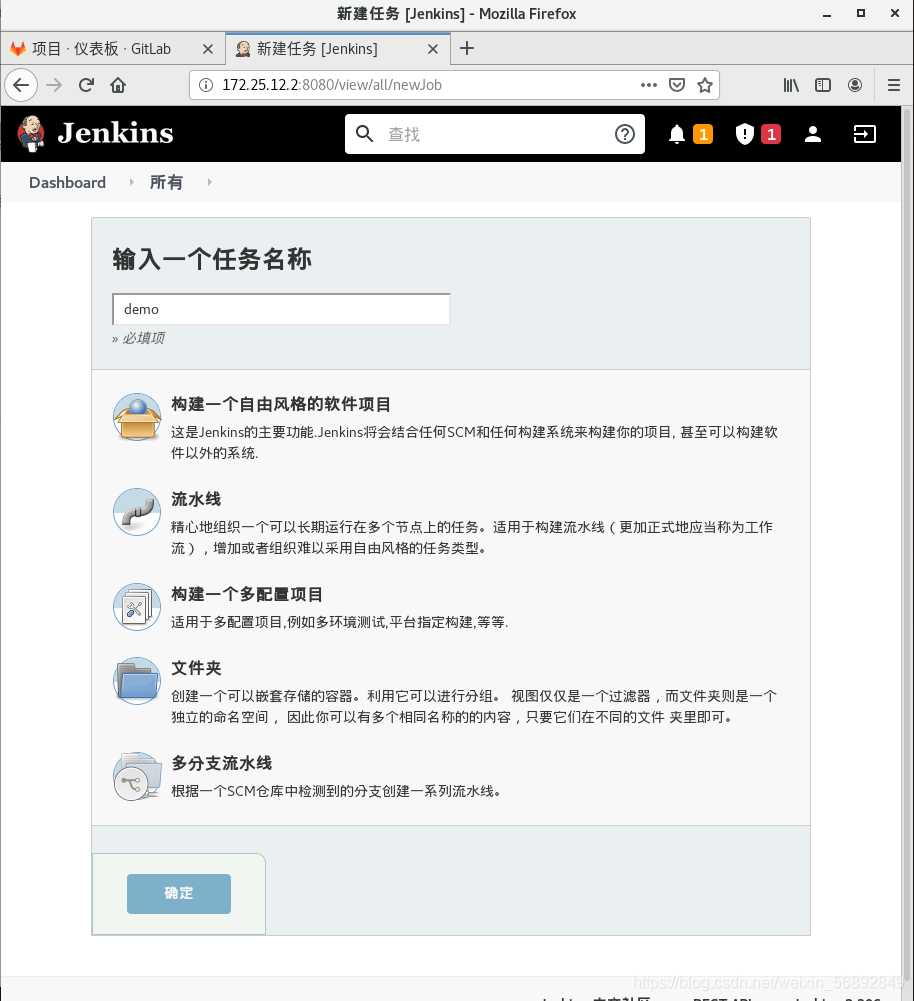The height and width of the screenshot is (1001, 914).
Task: Click the orange notification count badge
Action: (703, 134)
